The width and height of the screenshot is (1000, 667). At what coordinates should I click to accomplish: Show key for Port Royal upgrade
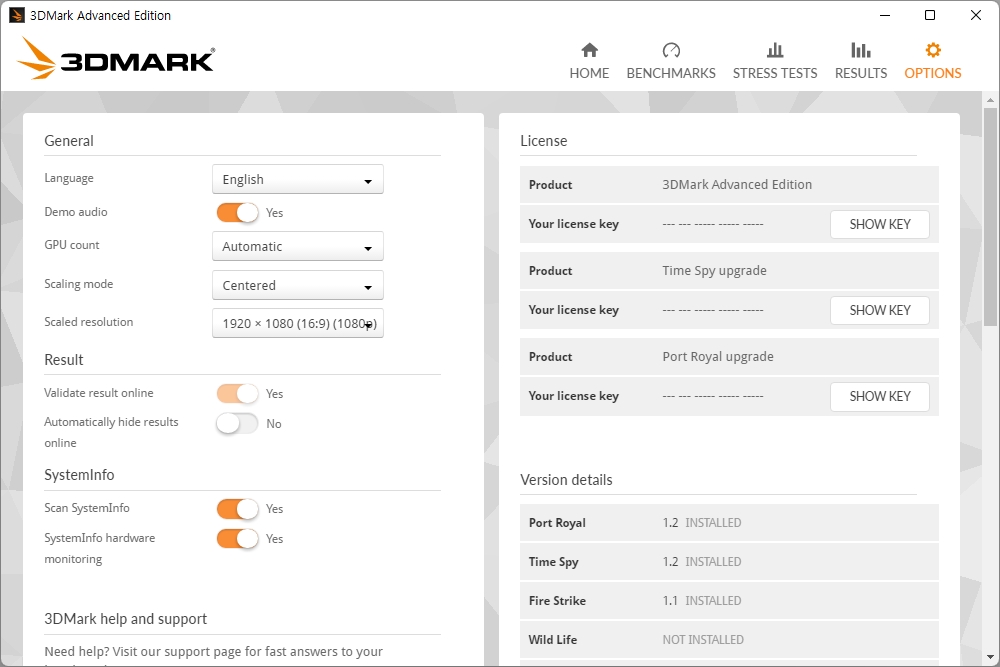click(x=879, y=397)
